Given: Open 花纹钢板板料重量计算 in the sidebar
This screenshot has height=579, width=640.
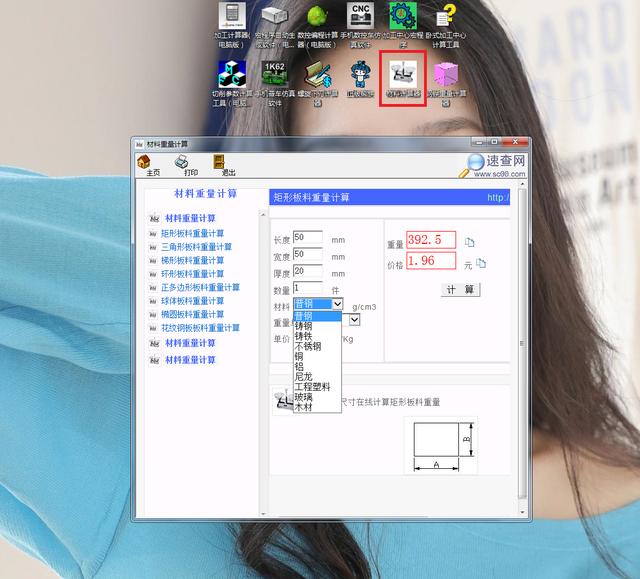Looking at the screenshot, I should (200, 328).
